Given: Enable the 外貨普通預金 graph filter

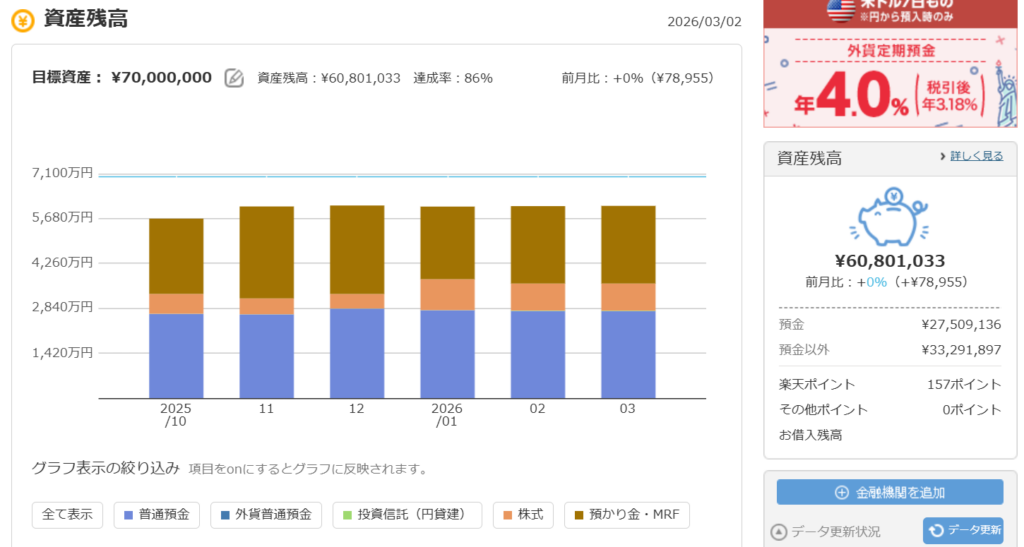Looking at the screenshot, I should (266, 515).
